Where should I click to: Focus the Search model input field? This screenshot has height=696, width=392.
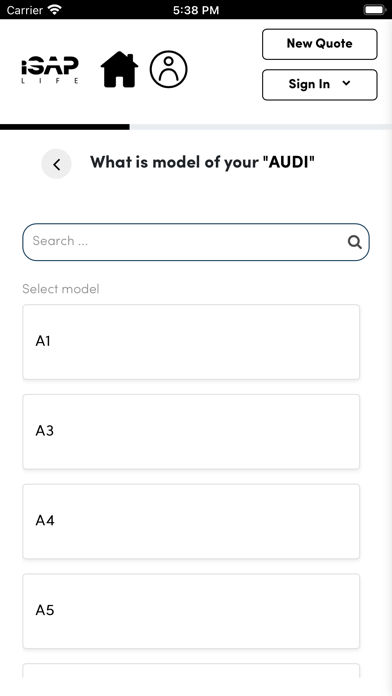tap(196, 242)
